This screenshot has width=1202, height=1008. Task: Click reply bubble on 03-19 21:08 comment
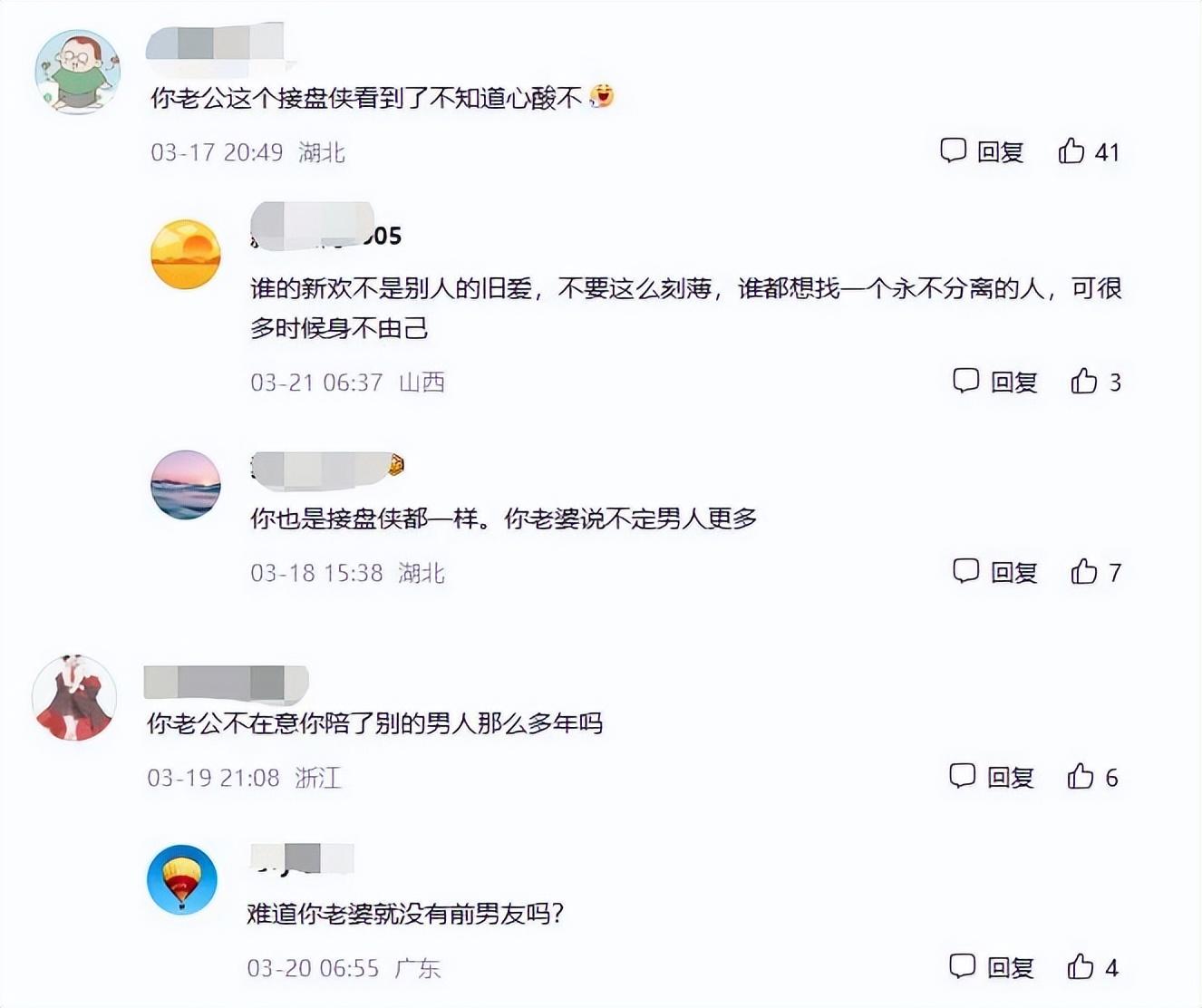coord(962,776)
